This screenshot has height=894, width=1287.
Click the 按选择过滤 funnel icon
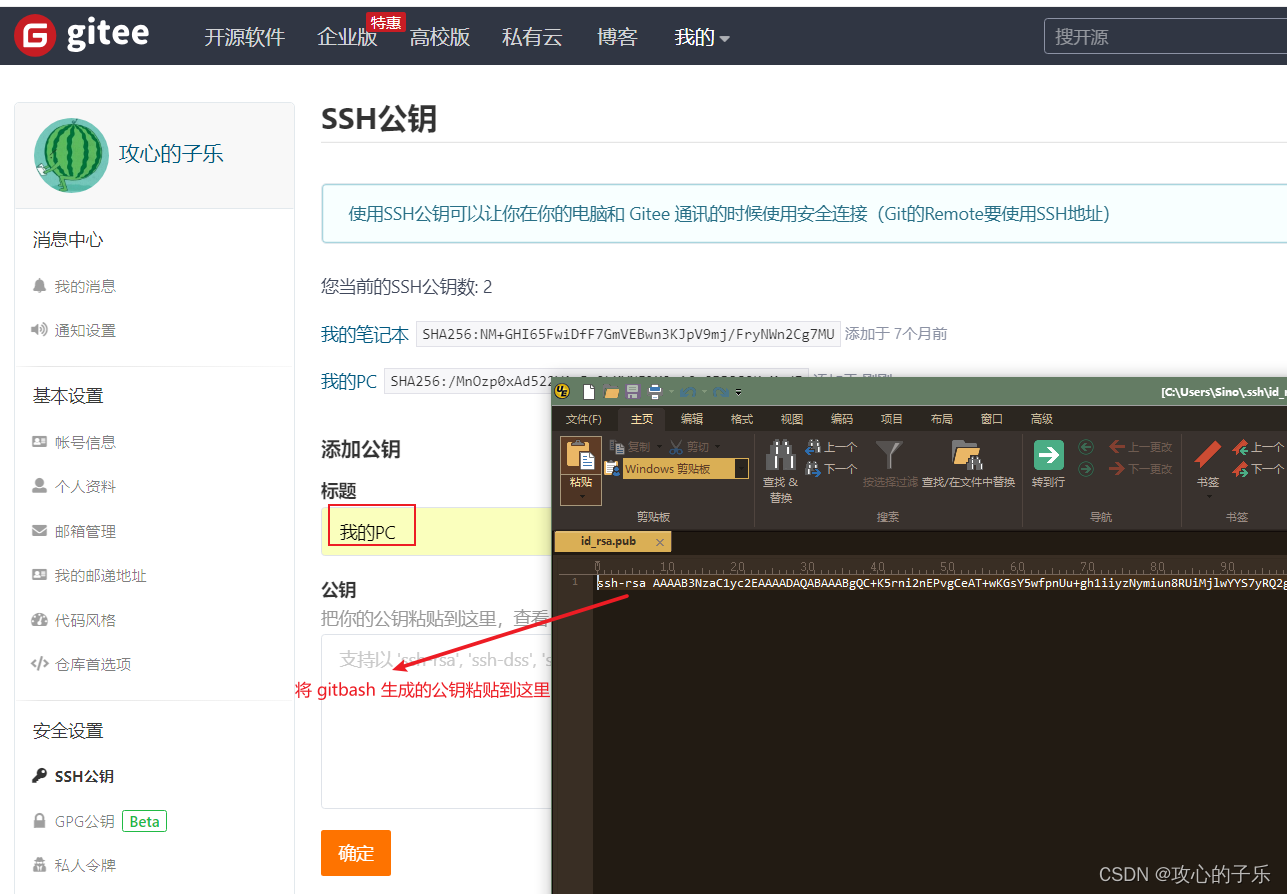tap(889, 455)
